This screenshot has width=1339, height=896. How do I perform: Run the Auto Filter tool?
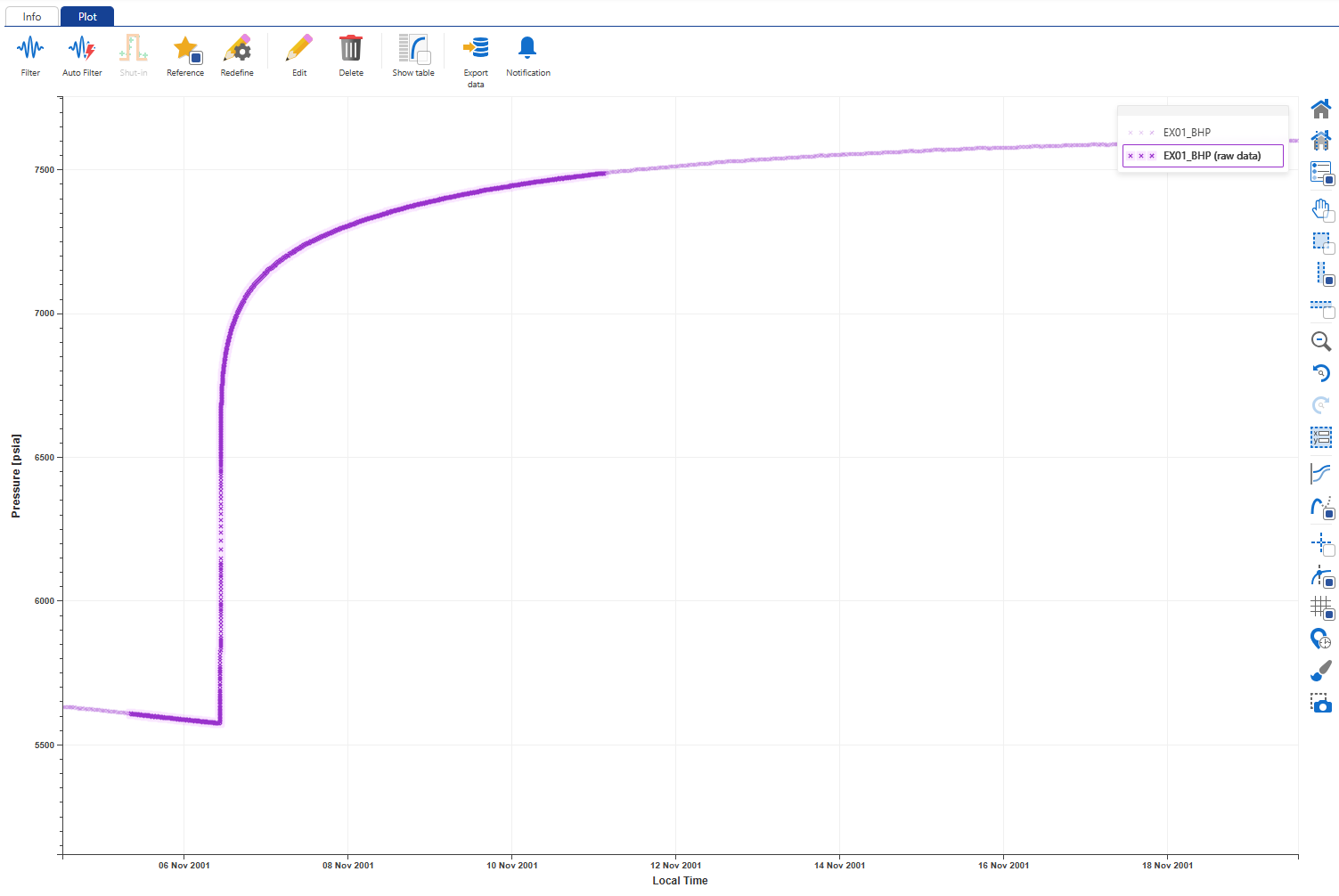82,53
